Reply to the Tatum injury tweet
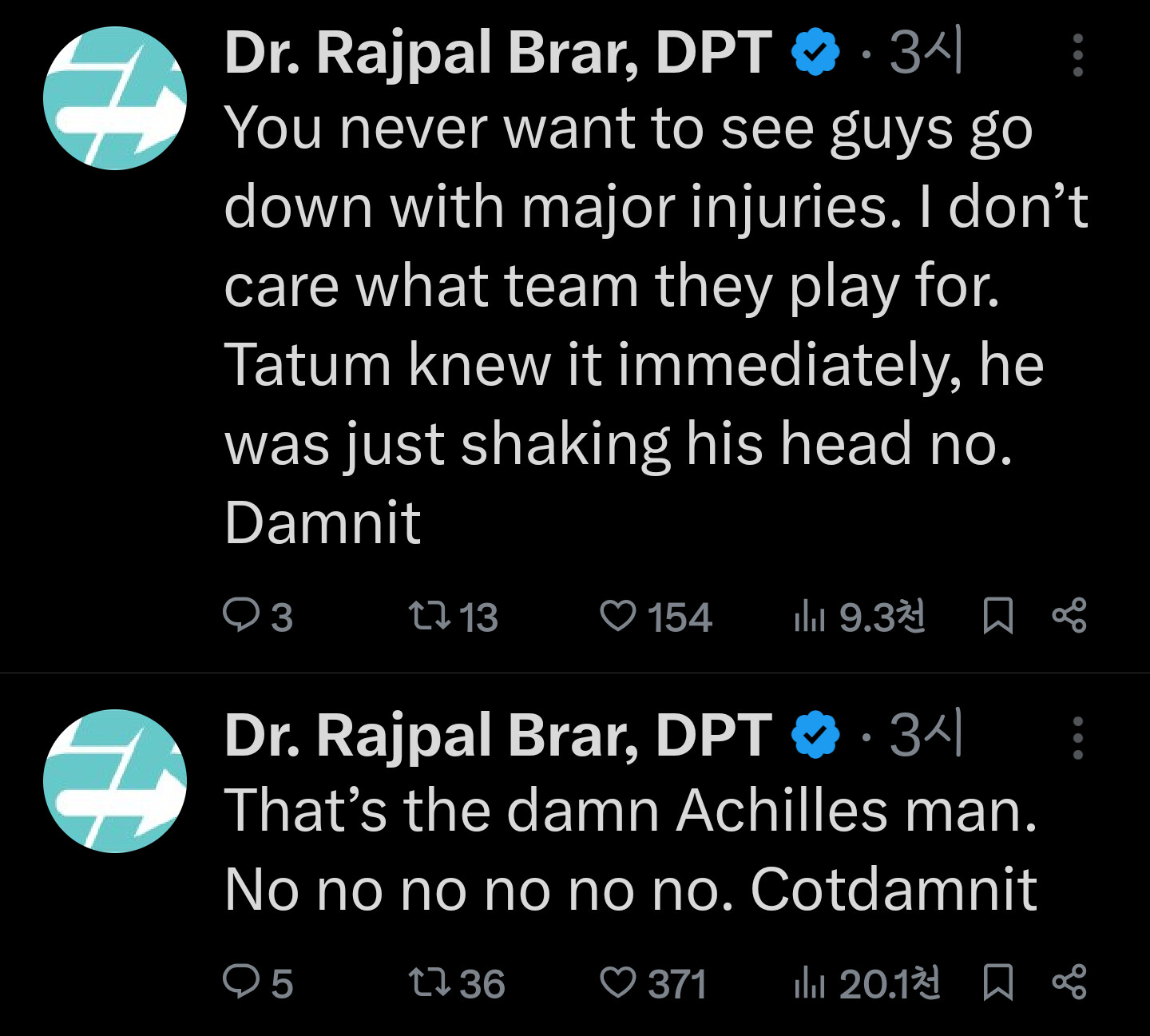 [x=240, y=617]
